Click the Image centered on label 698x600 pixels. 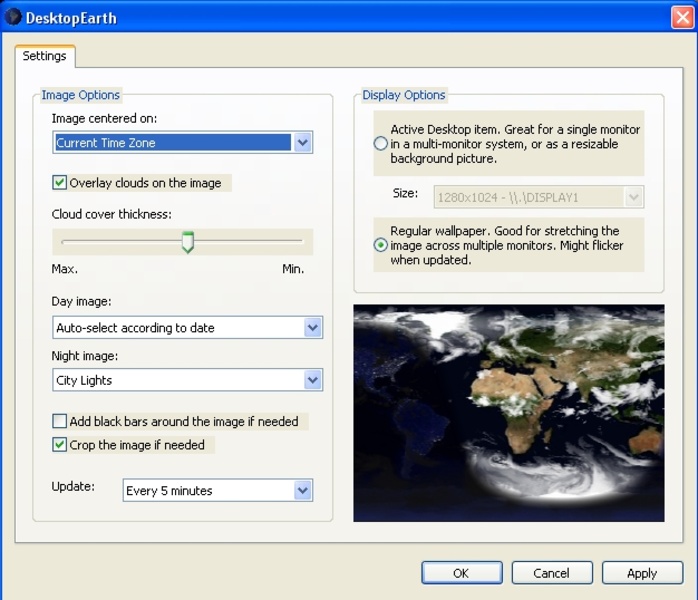[x=104, y=118]
